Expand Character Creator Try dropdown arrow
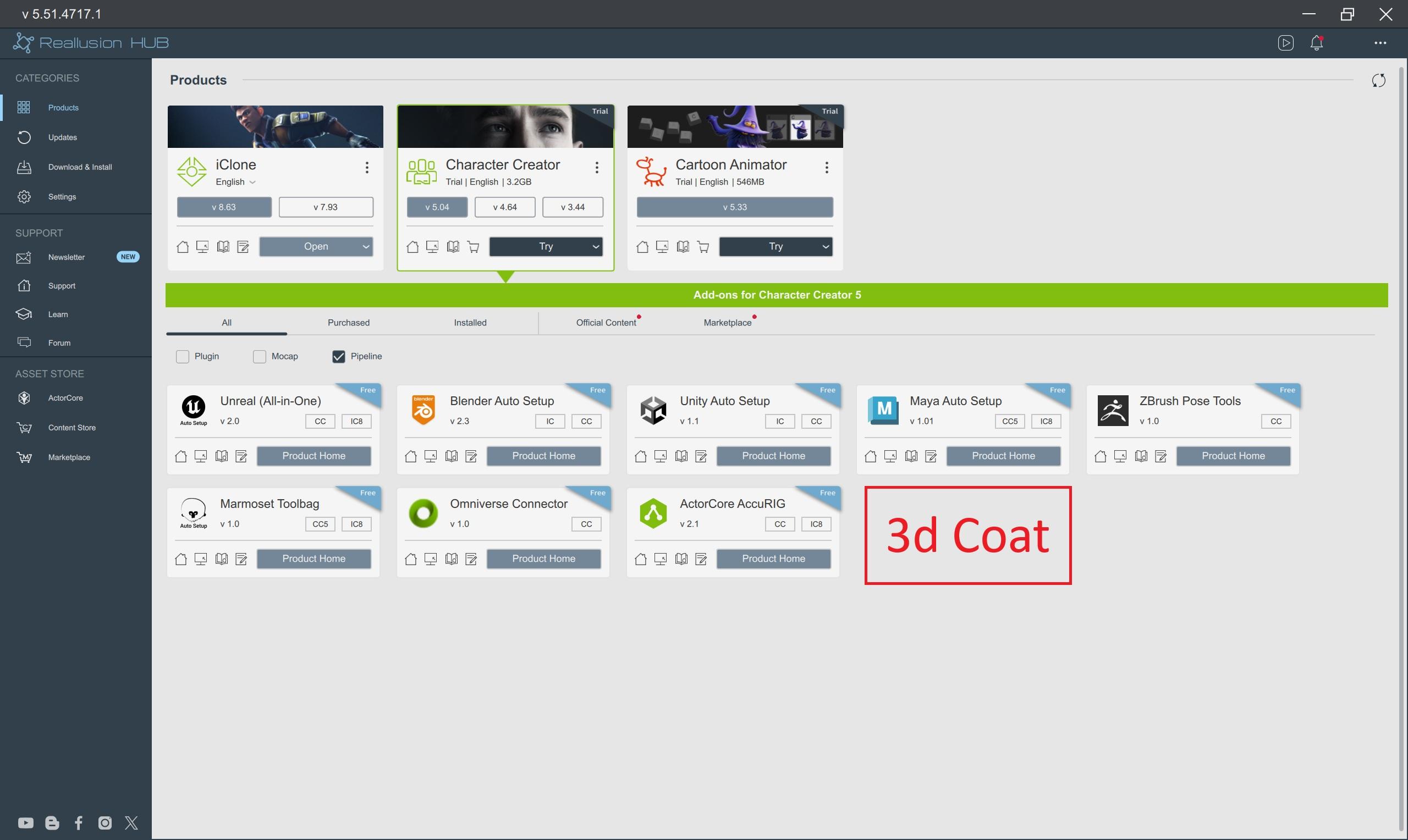This screenshot has height=840, width=1408. (596, 247)
